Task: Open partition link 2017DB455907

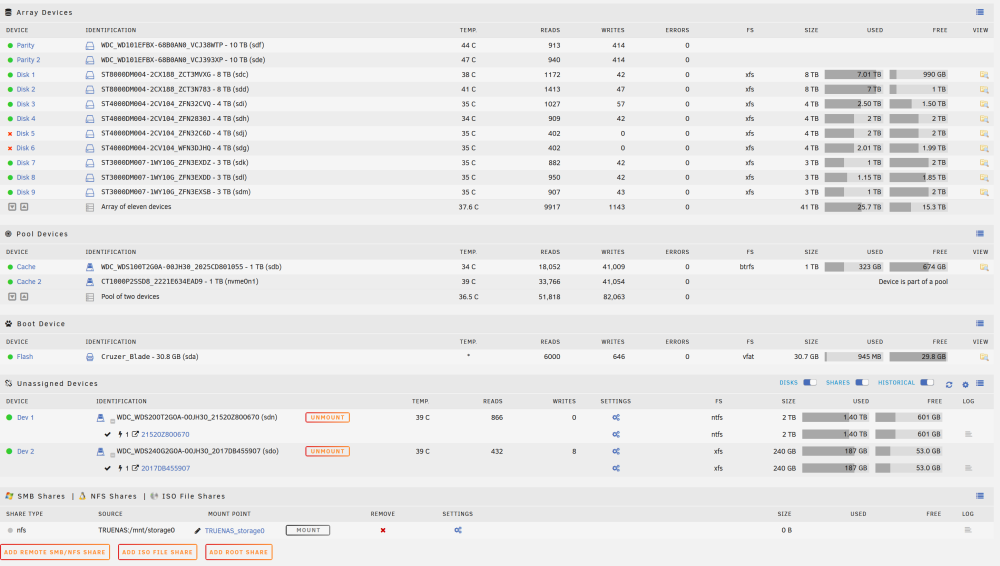Action: pos(165,468)
